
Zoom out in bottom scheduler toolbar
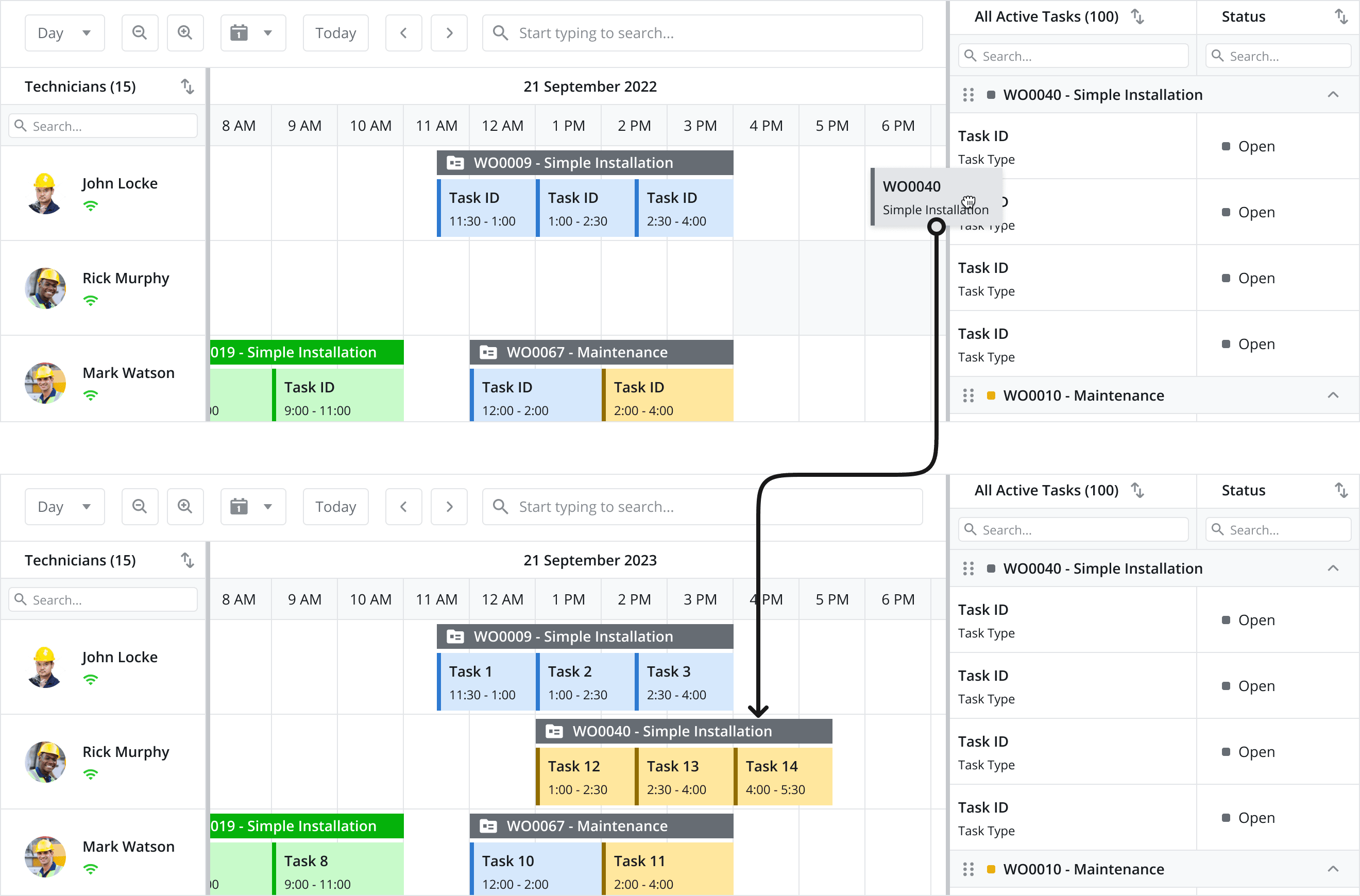pyautogui.click(x=140, y=506)
